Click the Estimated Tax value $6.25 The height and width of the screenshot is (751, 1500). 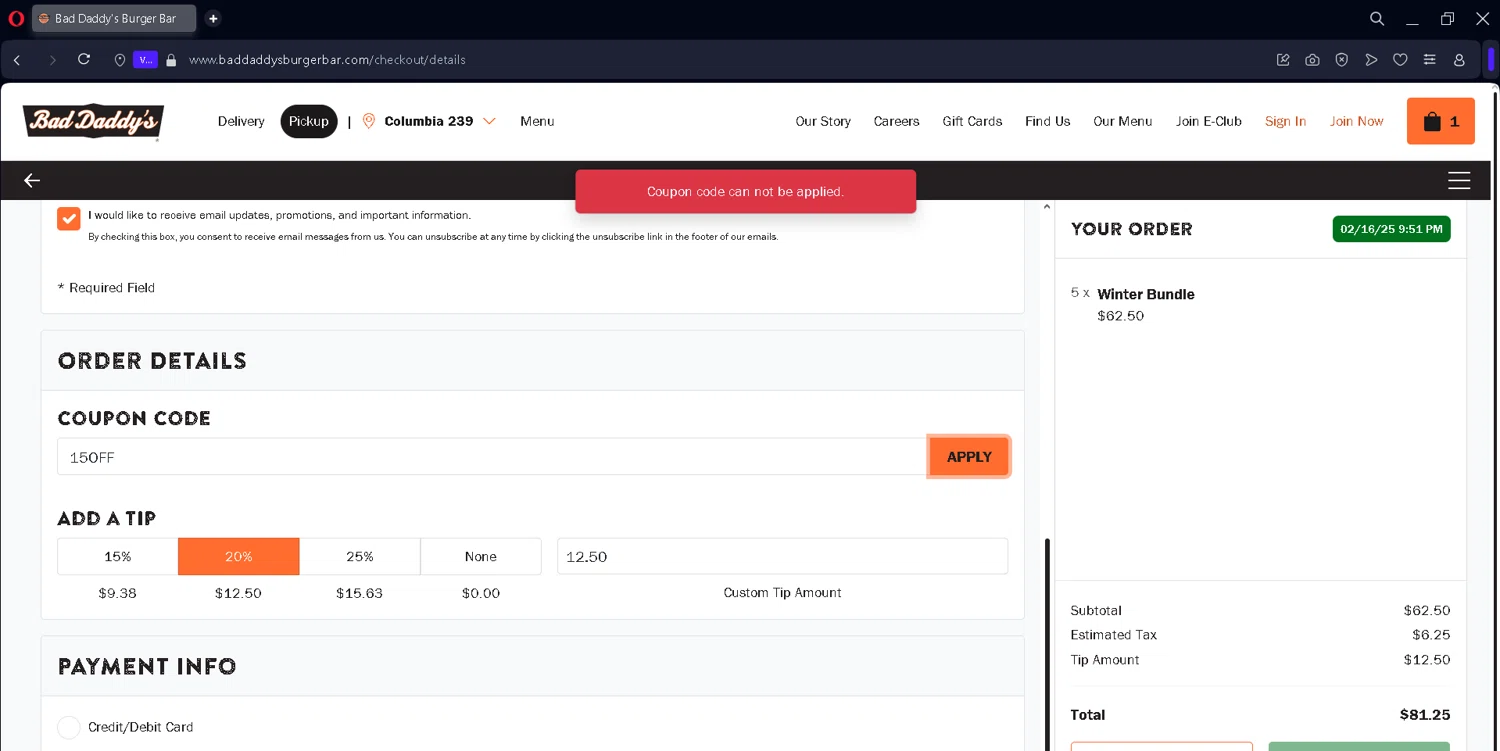click(1431, 635)
